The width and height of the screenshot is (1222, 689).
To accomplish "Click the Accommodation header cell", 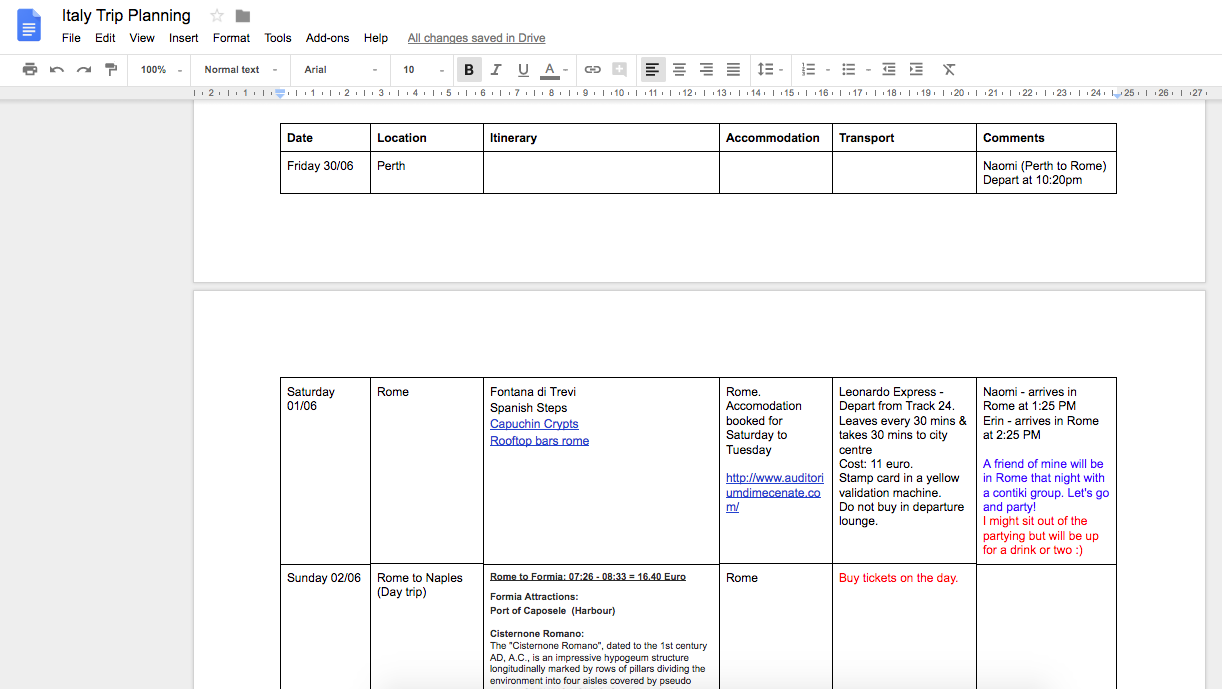I will [x=776, y=138].
